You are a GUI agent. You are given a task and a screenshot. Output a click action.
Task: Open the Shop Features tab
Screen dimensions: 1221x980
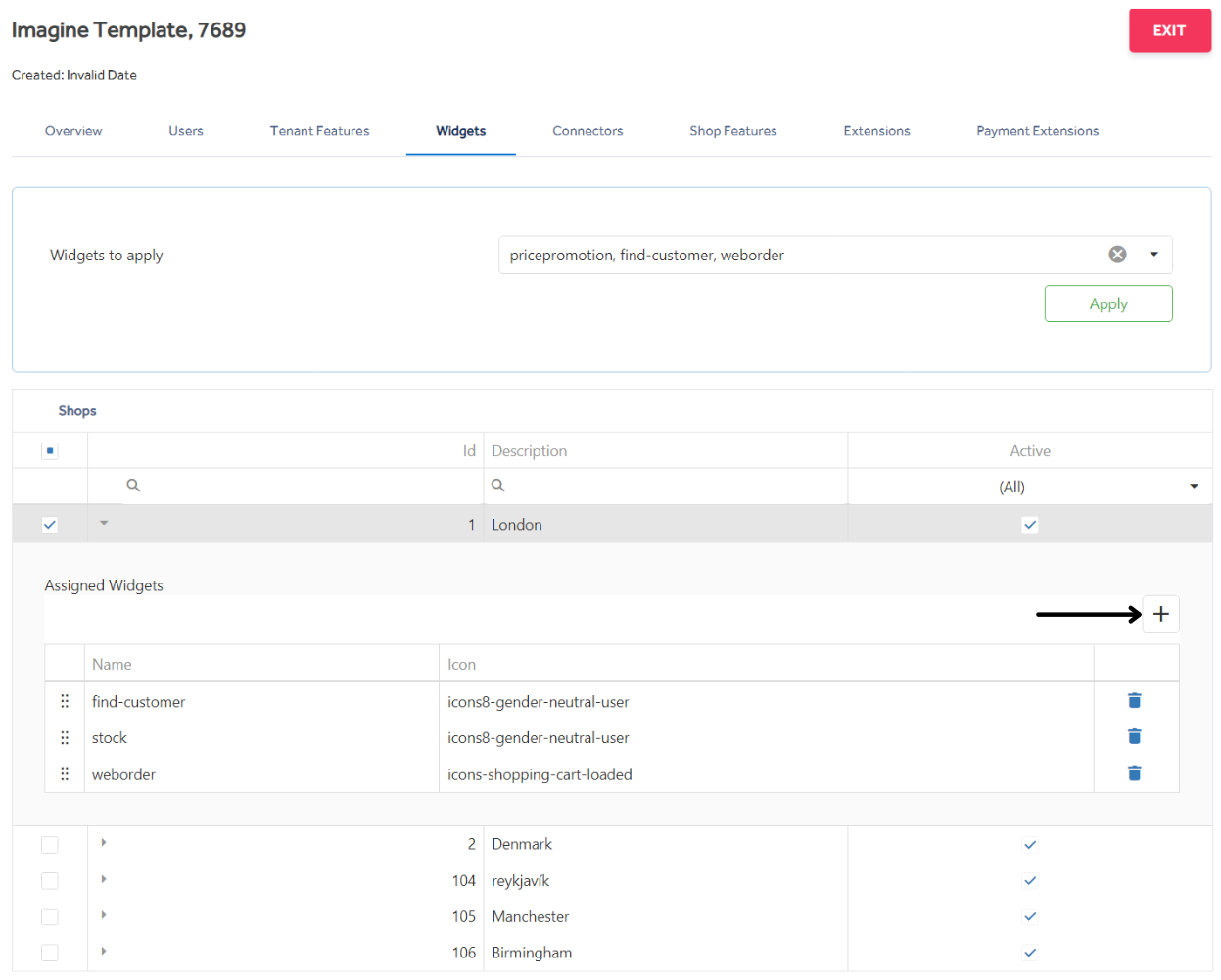tap(733, 131)
